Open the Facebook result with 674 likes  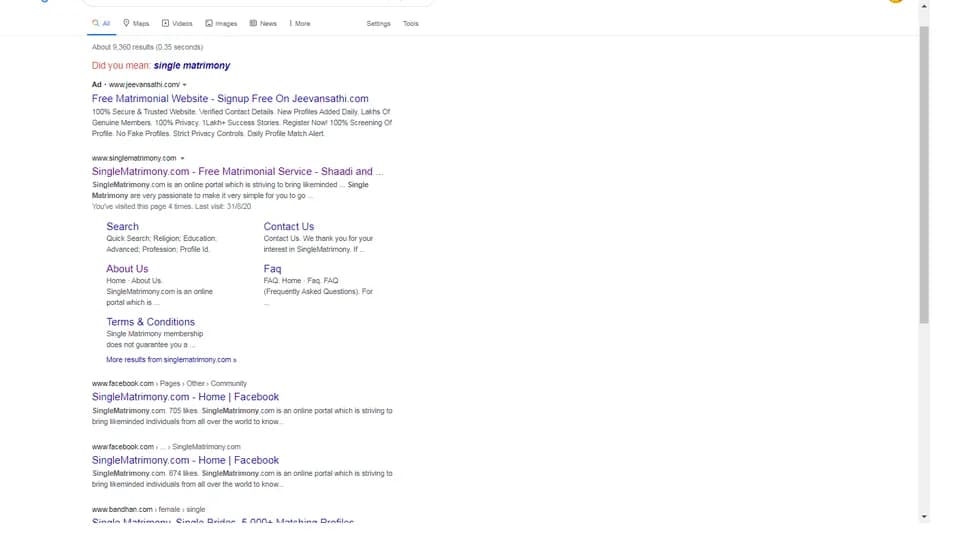pyautogui.click(x=186, y=460)
